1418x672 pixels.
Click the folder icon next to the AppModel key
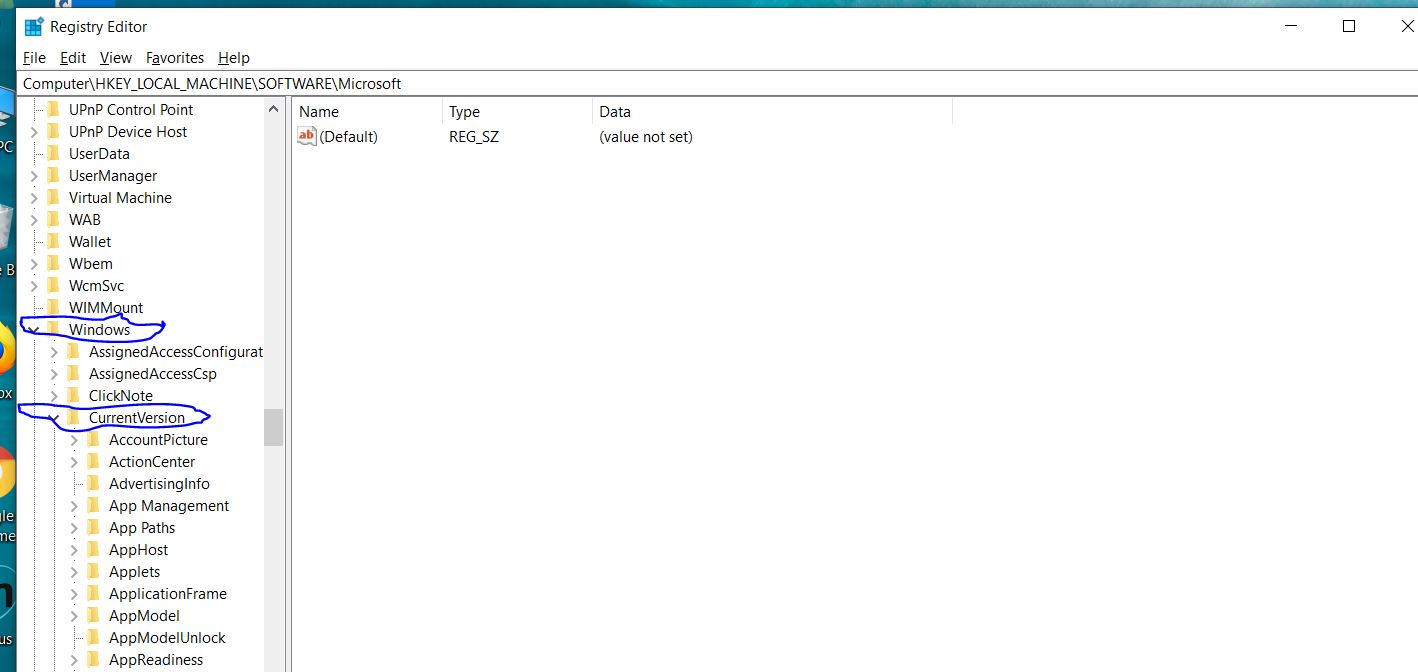[x=94, y=615]
